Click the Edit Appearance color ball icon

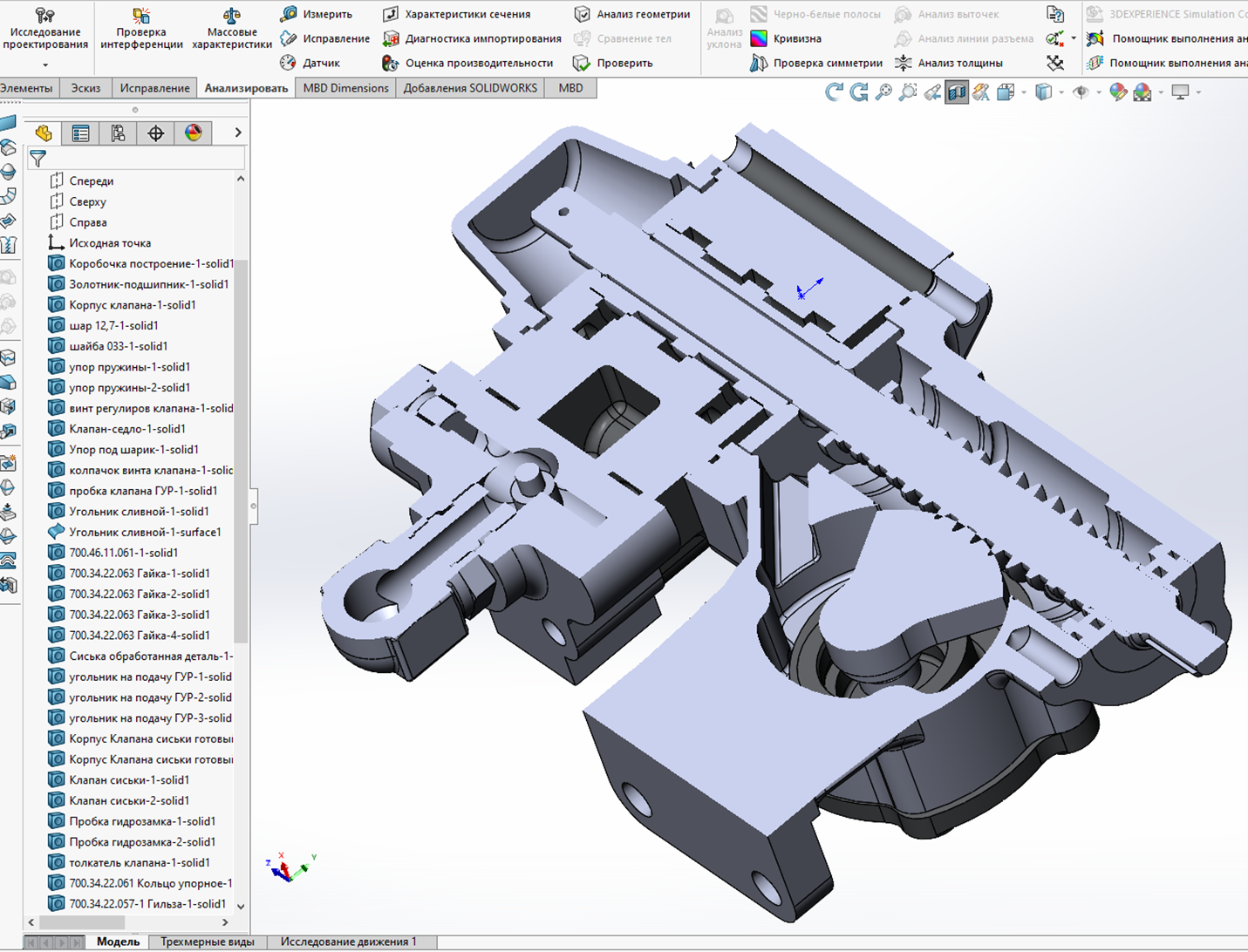click(x=1118, y=92)
